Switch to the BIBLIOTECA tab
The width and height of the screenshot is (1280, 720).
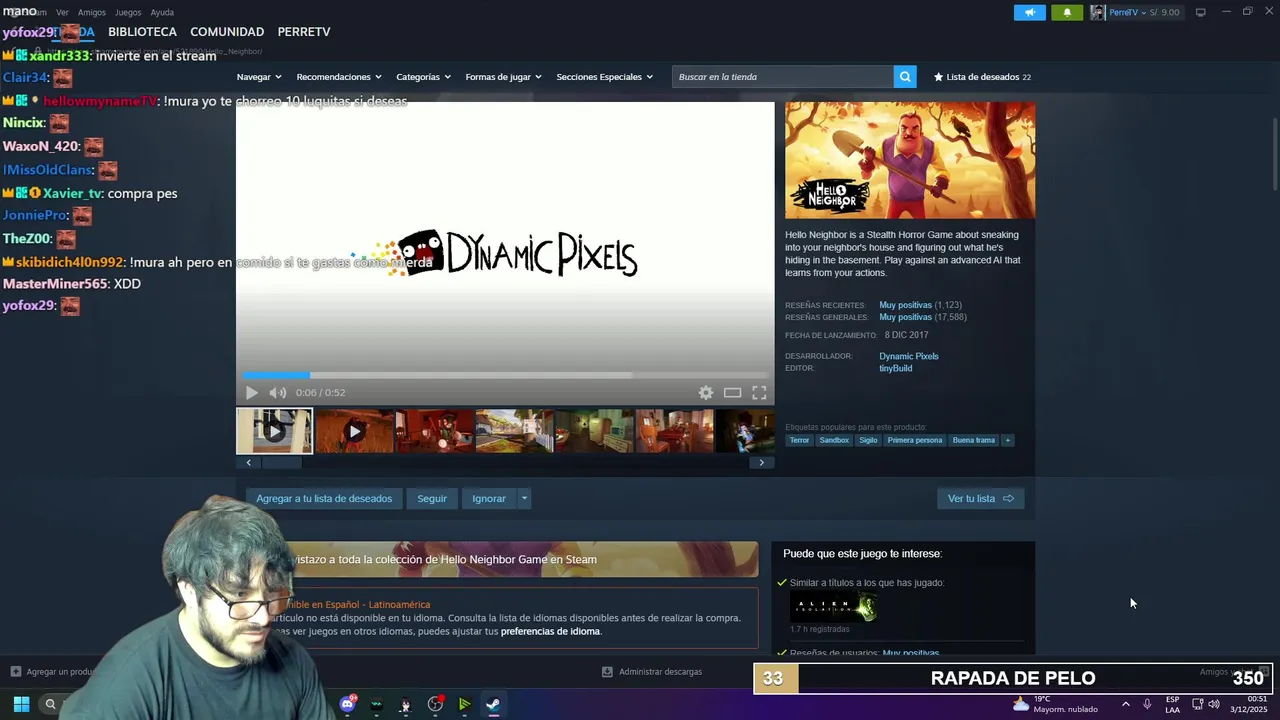coord(142,32)
